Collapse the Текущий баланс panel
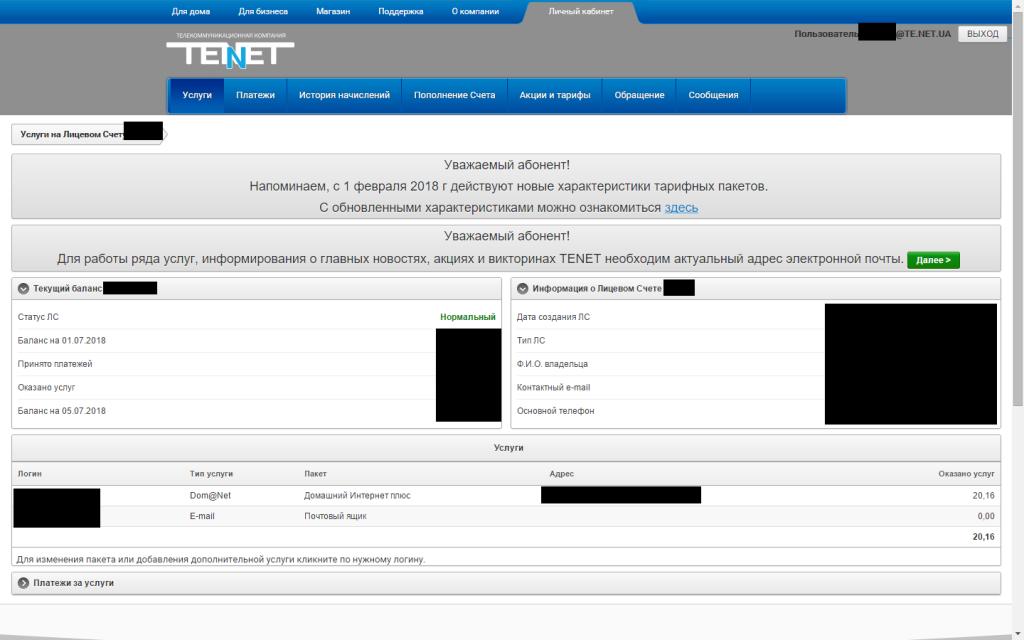The width and height of the screenshot is (1024, 640). point(24,289)
